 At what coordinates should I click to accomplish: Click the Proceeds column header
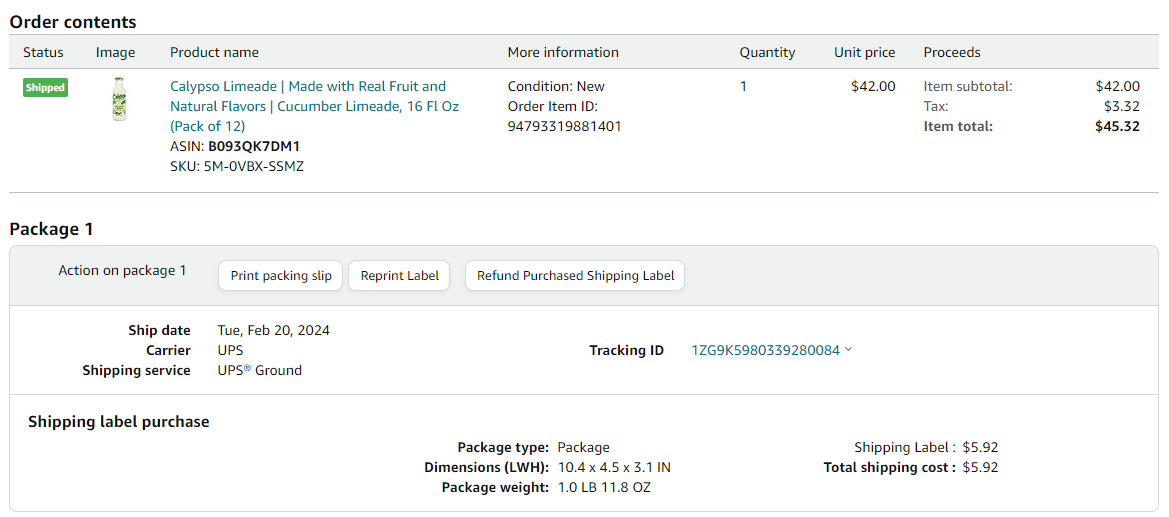click(x=952, y=52)
